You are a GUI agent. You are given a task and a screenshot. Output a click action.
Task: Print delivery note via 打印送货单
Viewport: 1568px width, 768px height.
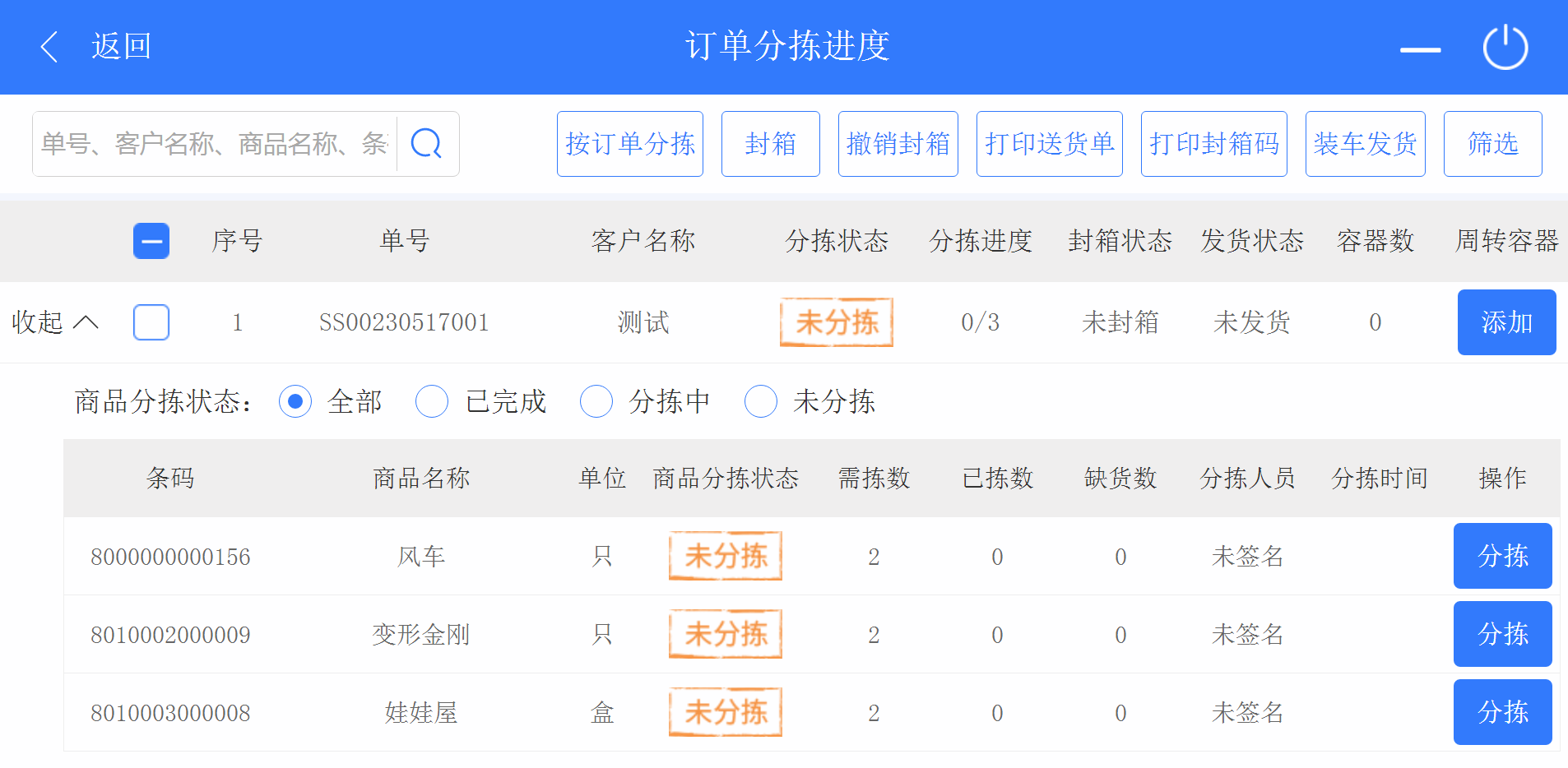[1049, 144]
